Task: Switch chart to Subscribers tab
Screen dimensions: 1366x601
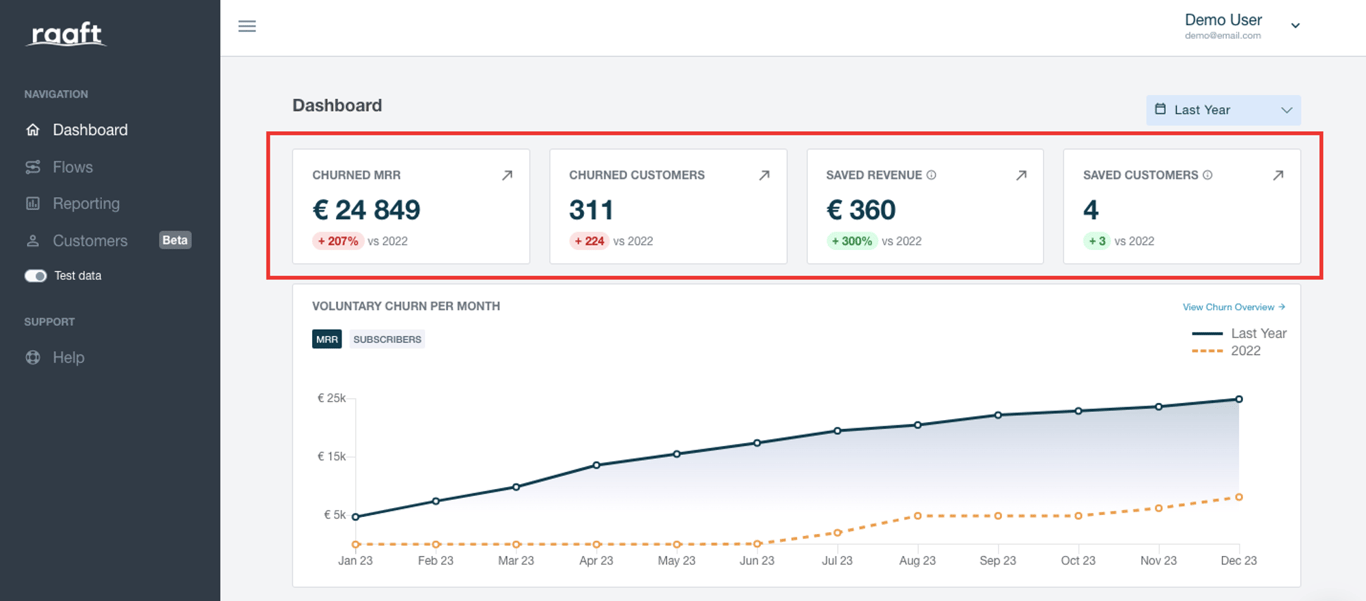Action: click(x=387, y=339)
